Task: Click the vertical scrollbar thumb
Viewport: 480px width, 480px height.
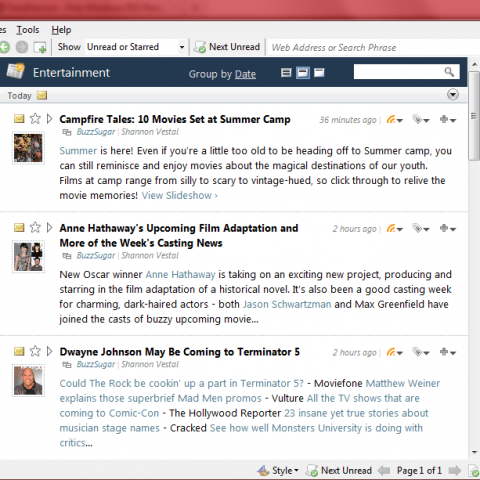Action: point(474,116)
